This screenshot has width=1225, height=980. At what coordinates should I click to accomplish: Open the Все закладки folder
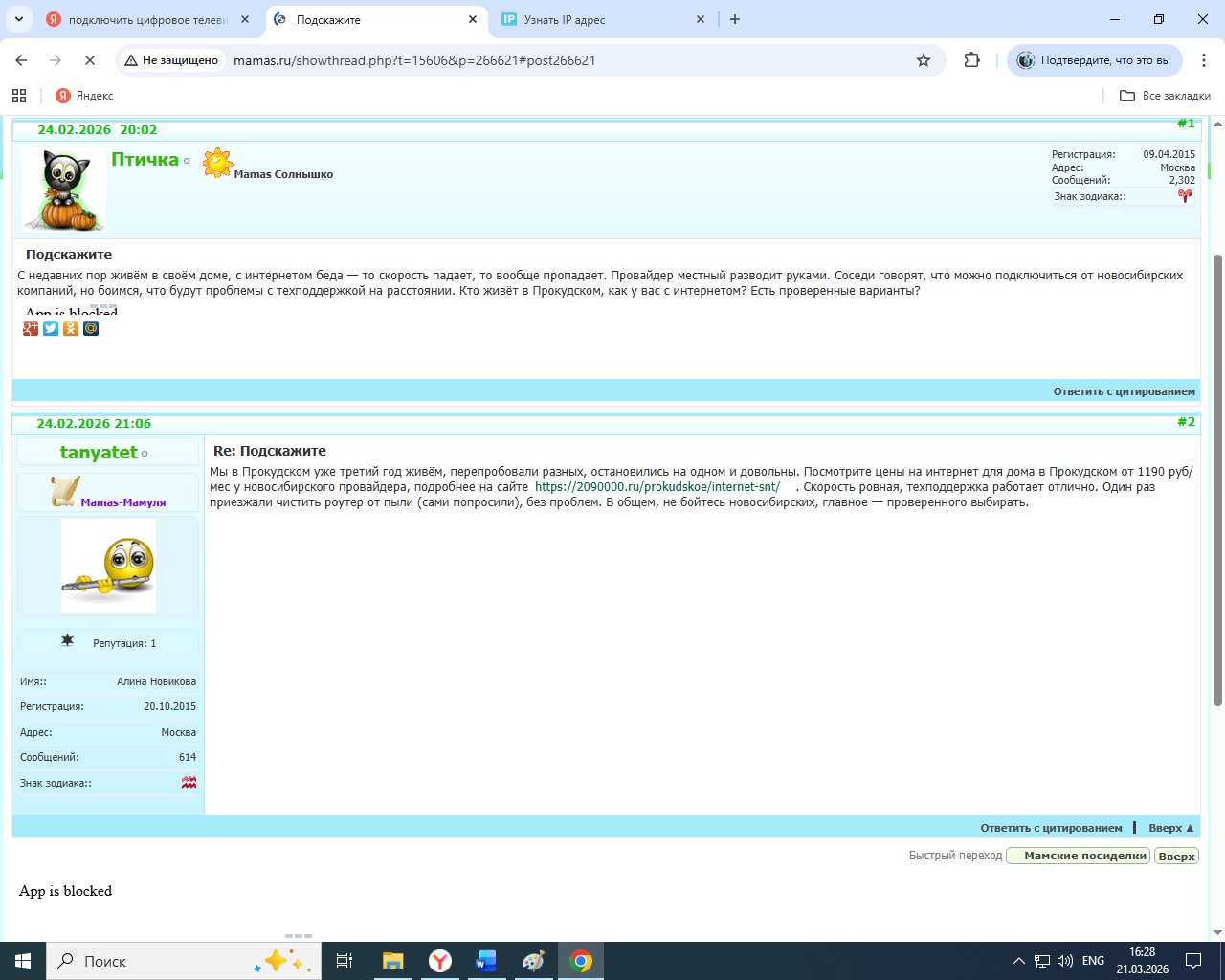tap(1165, 96)
